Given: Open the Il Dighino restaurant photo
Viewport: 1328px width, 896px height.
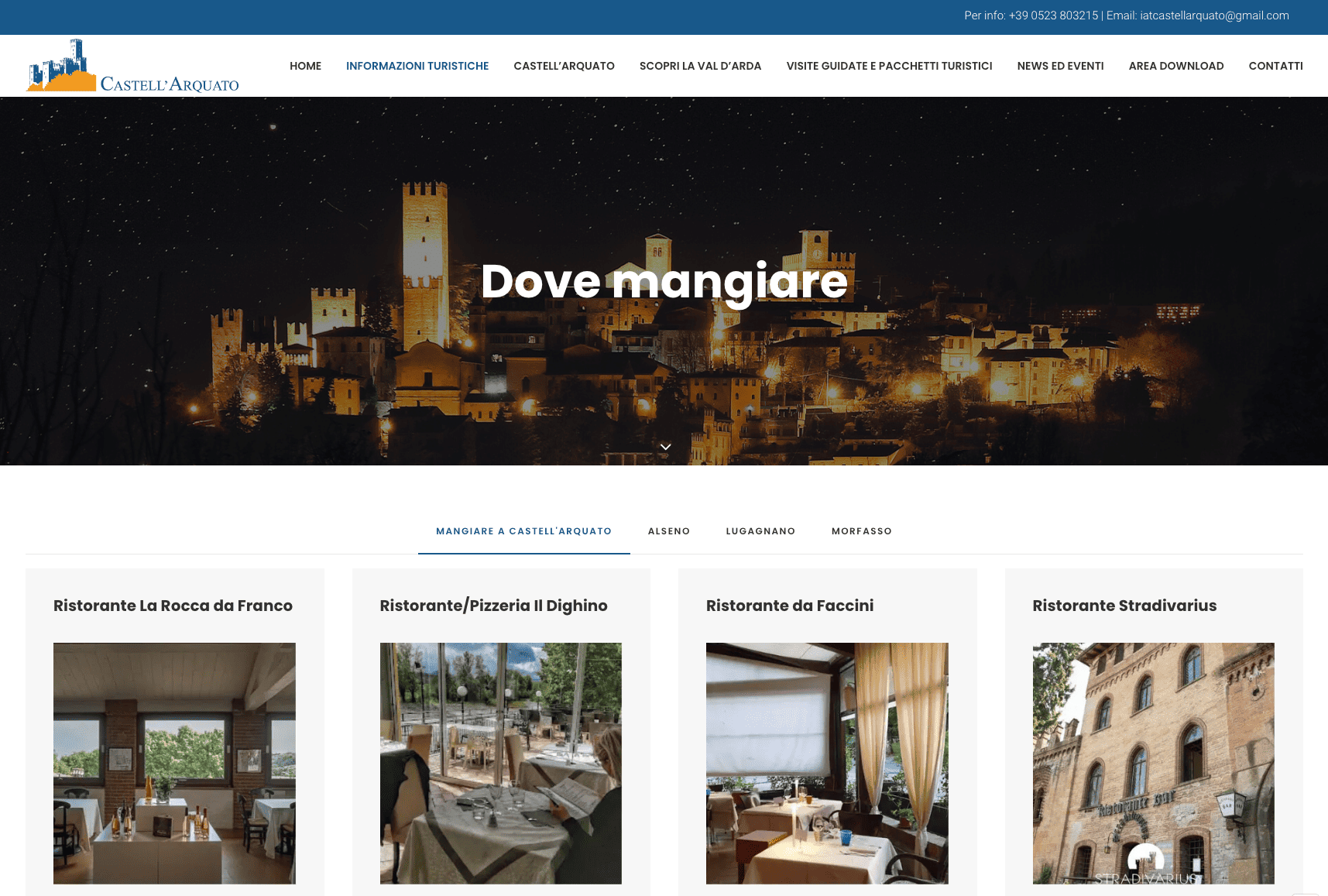Looking at the screenshot, I should click(x=500, y=763).
